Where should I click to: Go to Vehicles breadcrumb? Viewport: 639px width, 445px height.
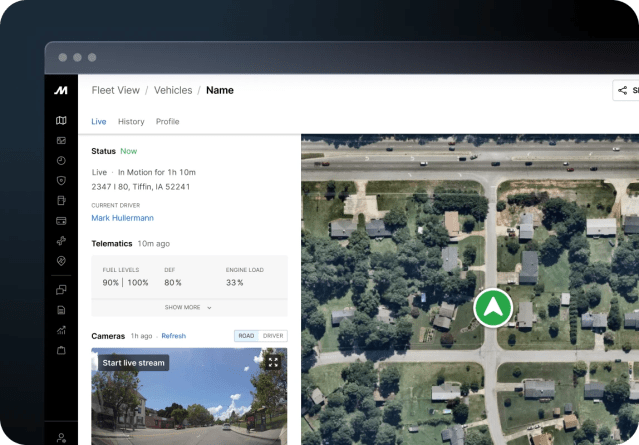pyautogui.click(x=173, y=90)
